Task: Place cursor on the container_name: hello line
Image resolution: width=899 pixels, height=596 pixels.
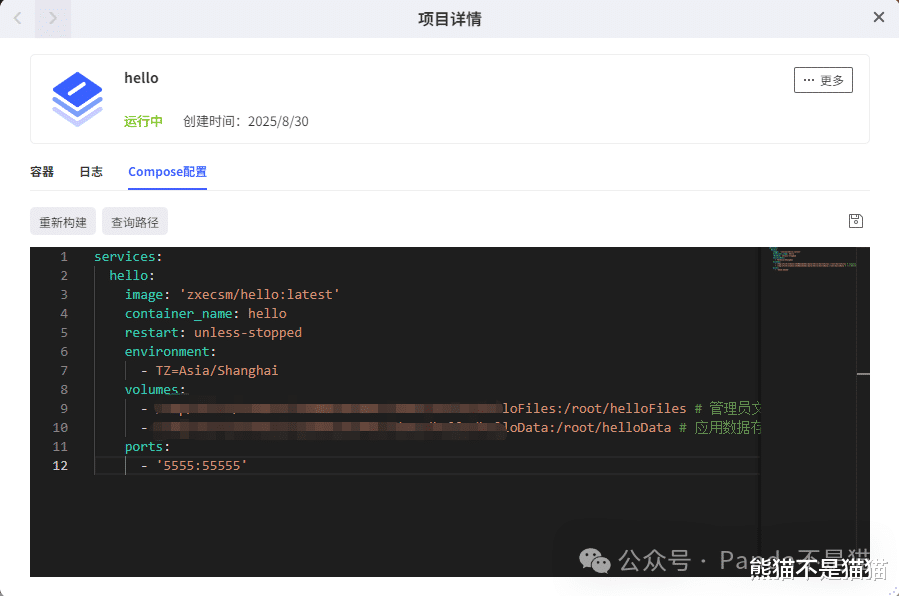Action: coord(205,314)
